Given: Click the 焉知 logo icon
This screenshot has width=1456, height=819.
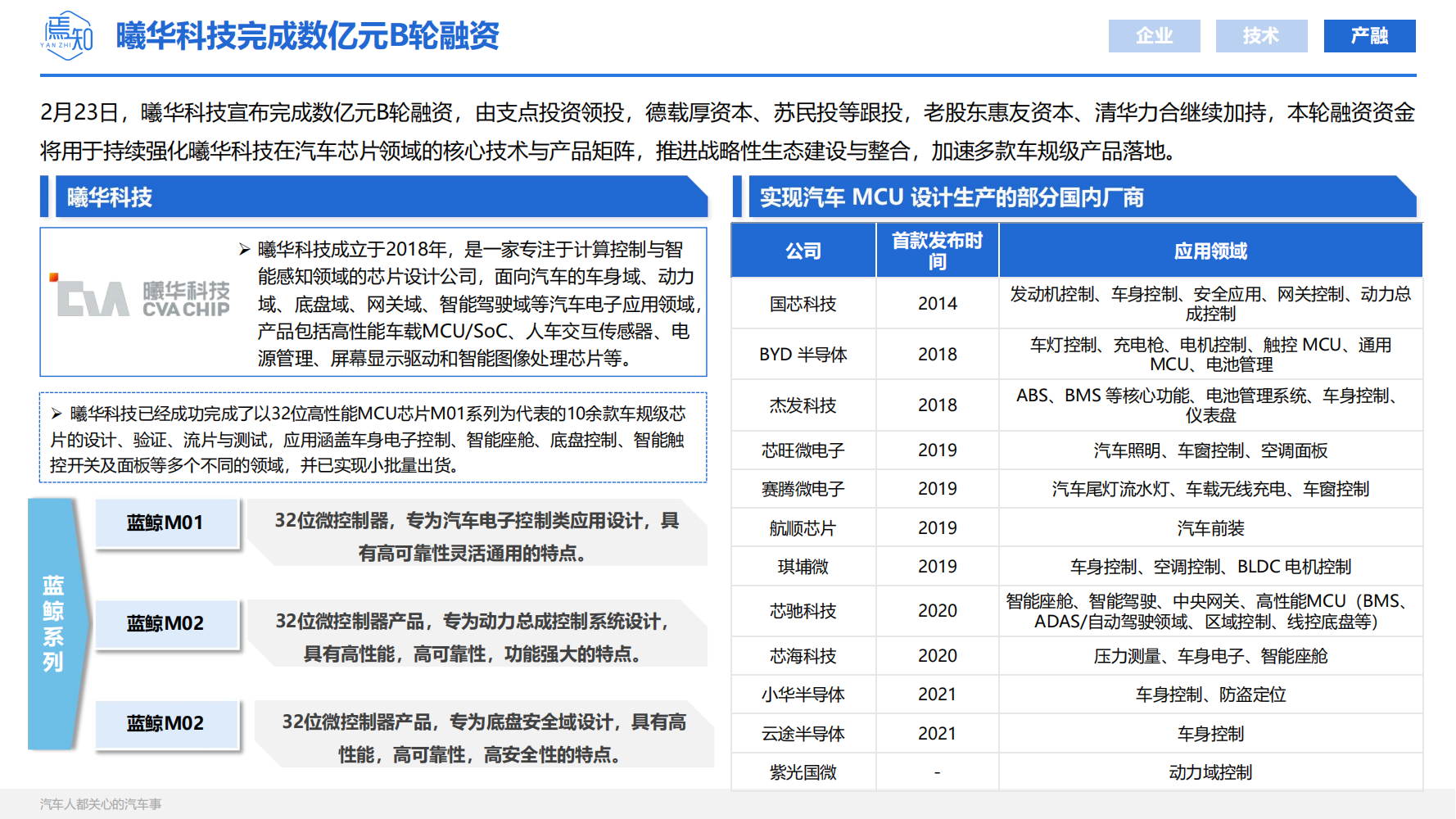Looking at the screenshot, I should click(67, 35).
